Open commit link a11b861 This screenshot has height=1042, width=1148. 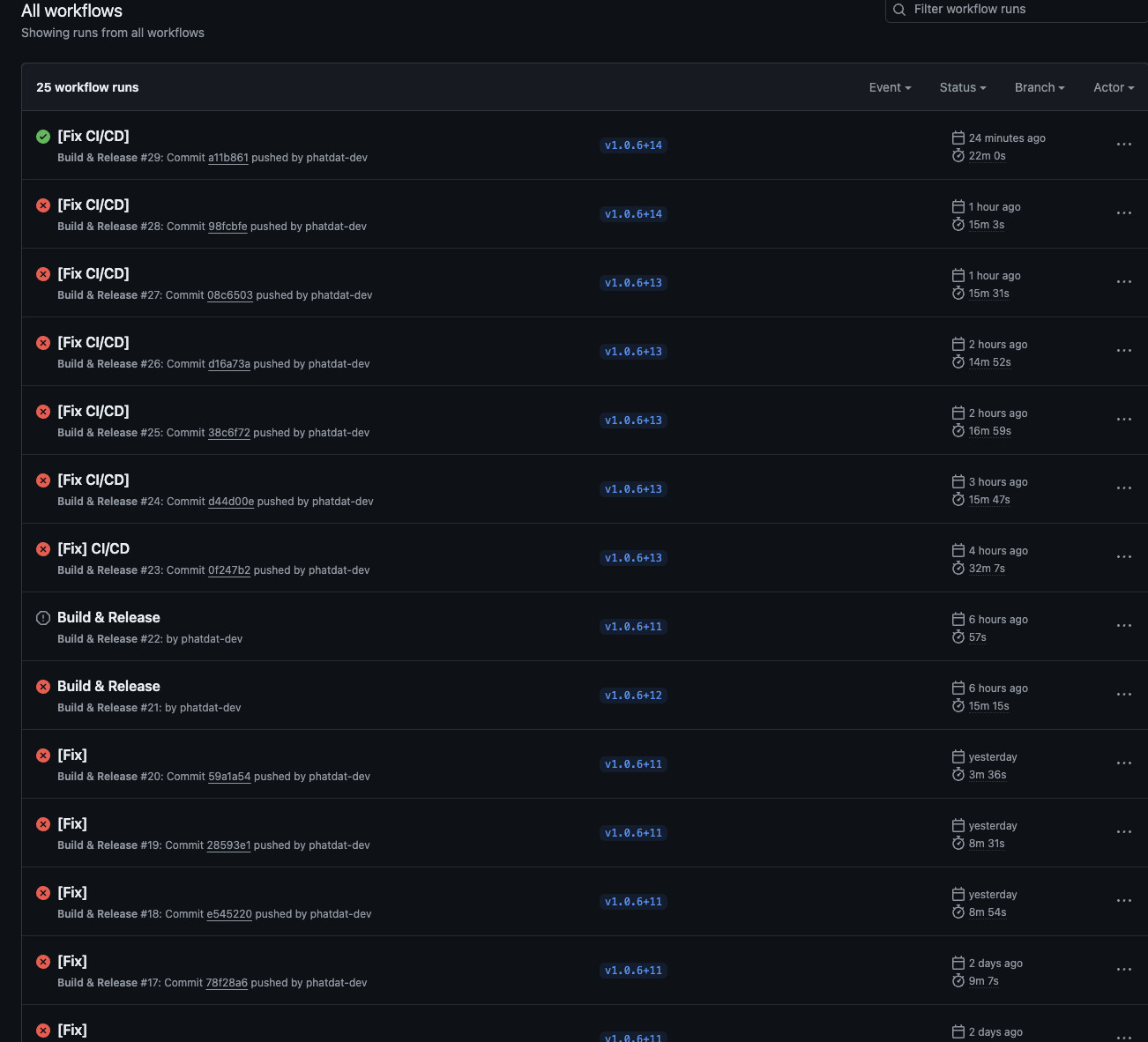pos(227,158)
